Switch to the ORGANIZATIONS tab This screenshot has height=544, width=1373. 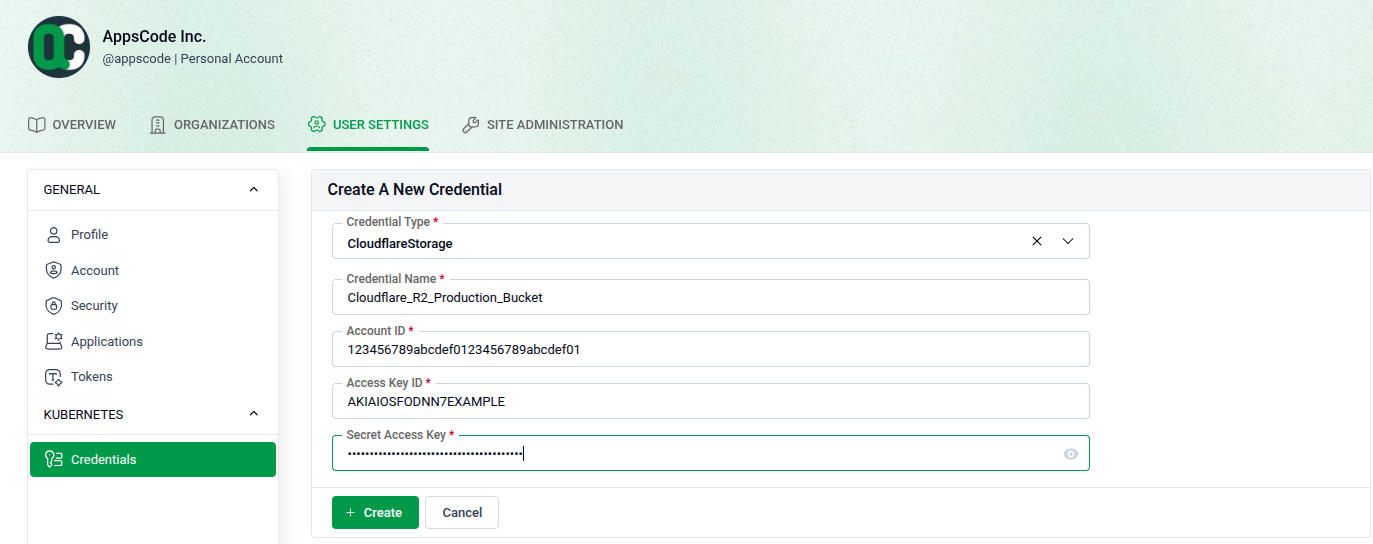(x=212, y=125)
